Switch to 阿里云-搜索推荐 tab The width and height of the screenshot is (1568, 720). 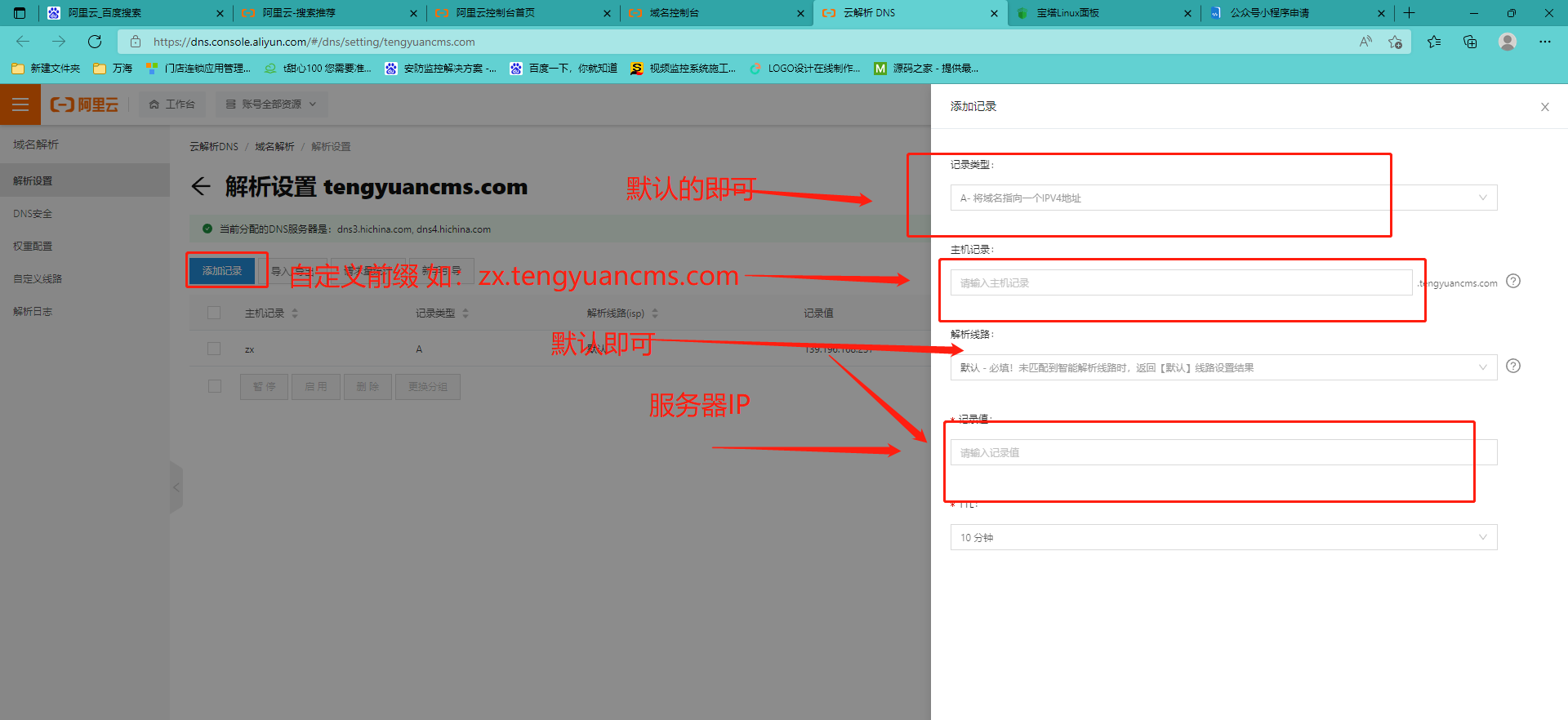click(x=329, y=13)
